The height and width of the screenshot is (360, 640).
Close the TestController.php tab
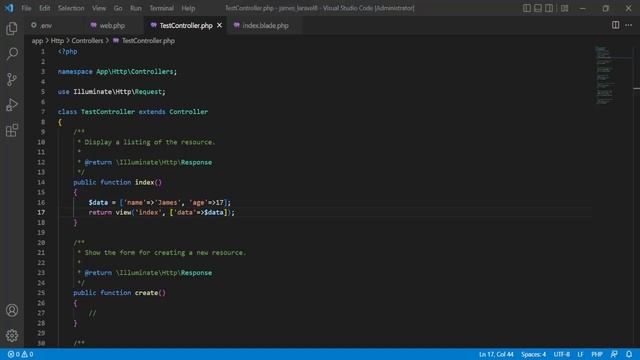[x=220, y=25]
